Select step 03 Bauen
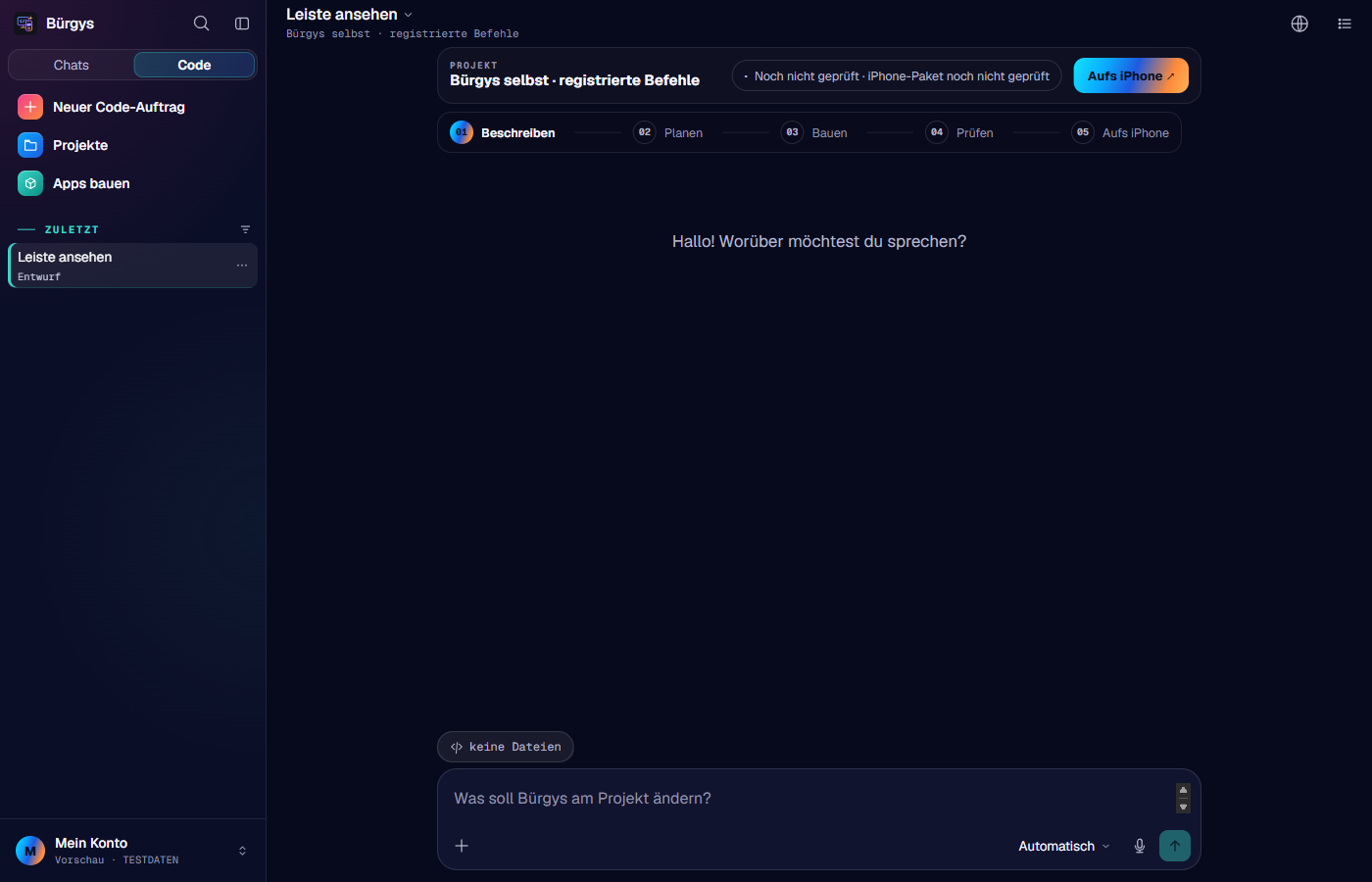Image resolution: width=1372 pixels, height=882 pixels. point(814,132)
